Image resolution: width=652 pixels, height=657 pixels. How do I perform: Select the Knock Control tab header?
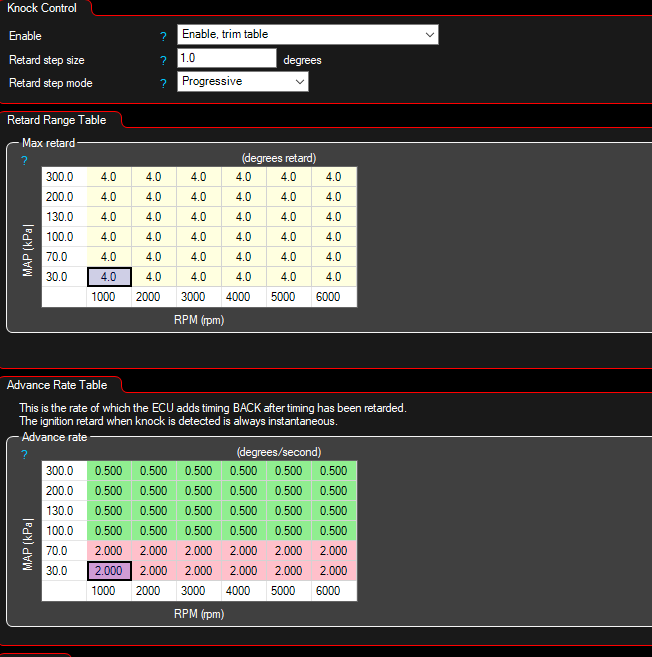43,7
